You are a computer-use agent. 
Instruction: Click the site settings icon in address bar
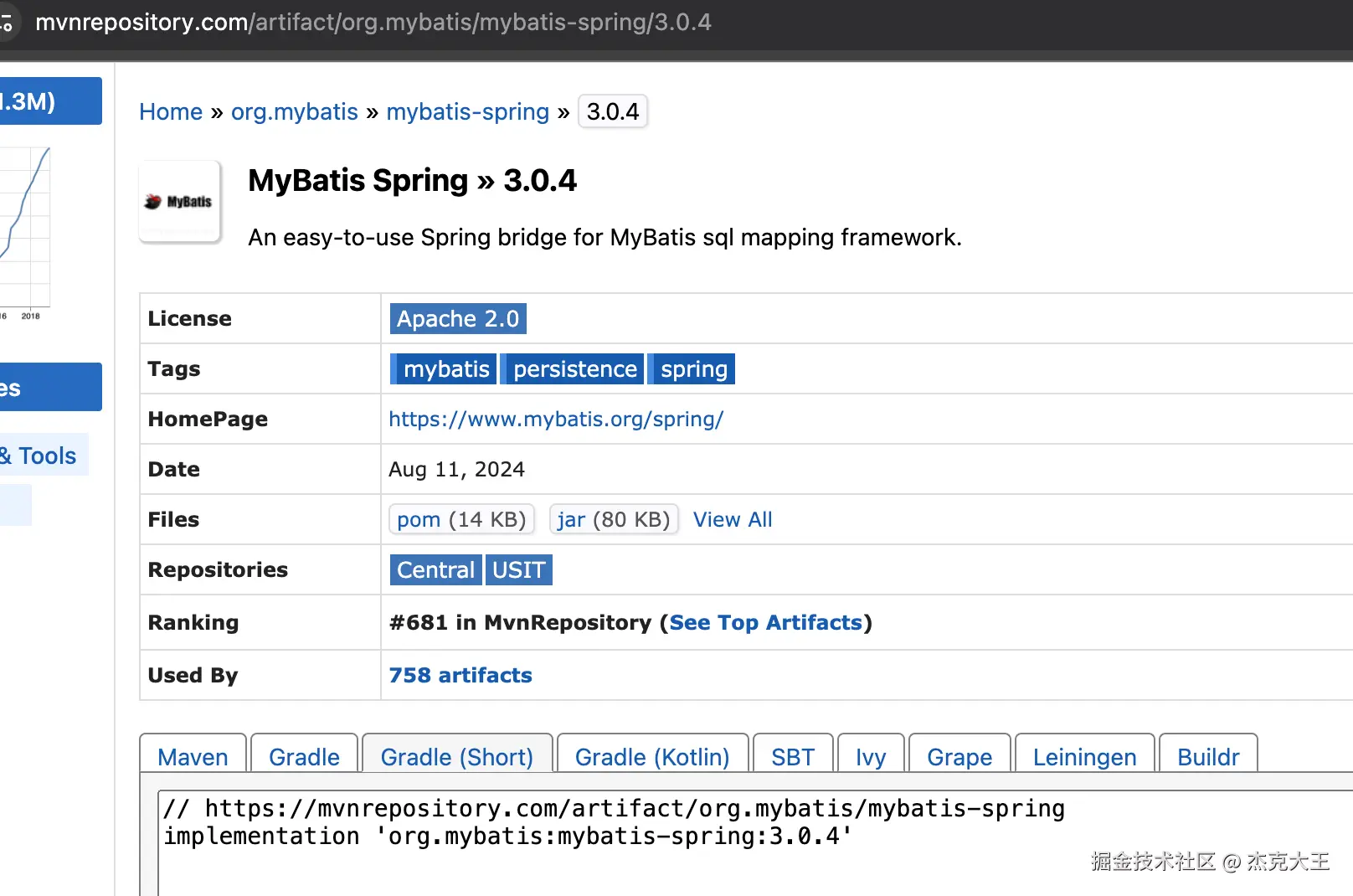click(7, 23)
